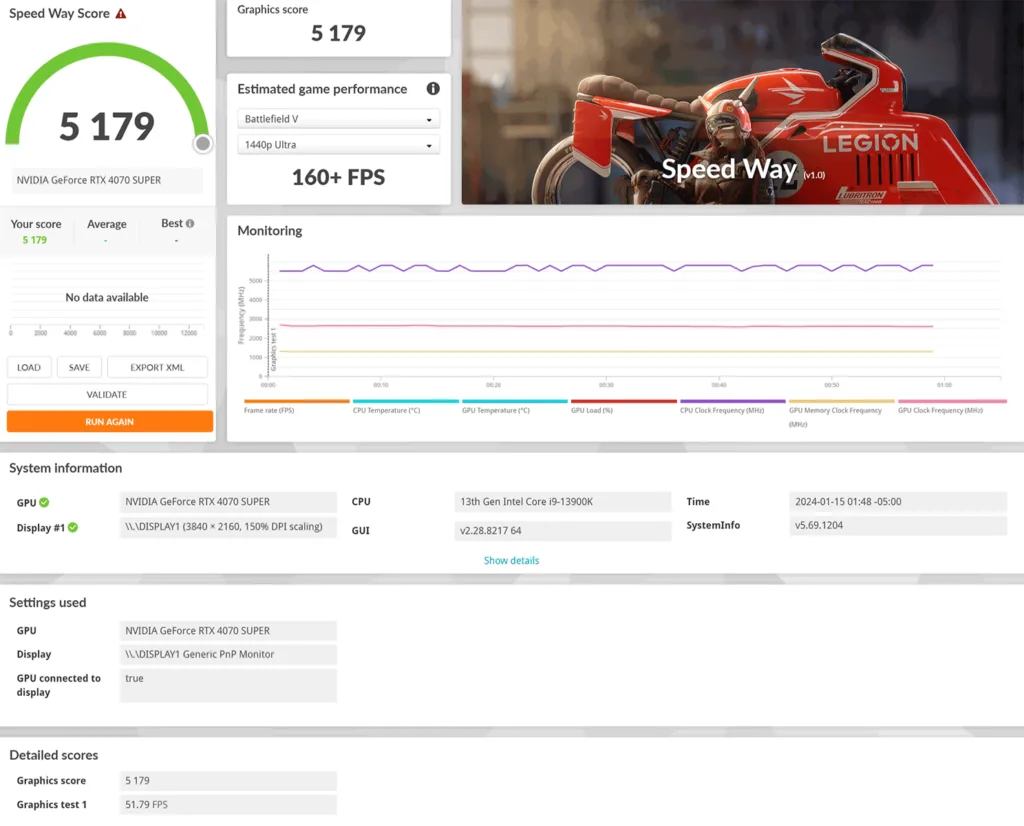Click the red warning icon beside Speed Way Score
Screen dimensions: 1024x826
(x=121, y=14)
